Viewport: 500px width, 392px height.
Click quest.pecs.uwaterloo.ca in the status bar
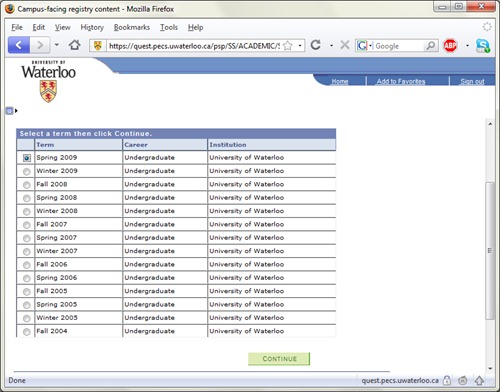(400, 380)
